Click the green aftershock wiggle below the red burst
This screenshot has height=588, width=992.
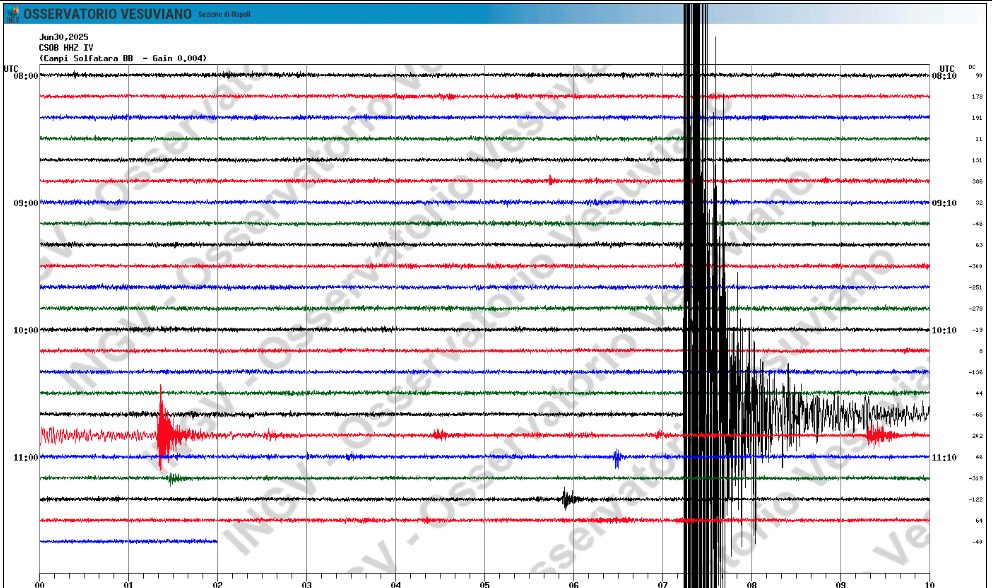[x=174, y=479]
